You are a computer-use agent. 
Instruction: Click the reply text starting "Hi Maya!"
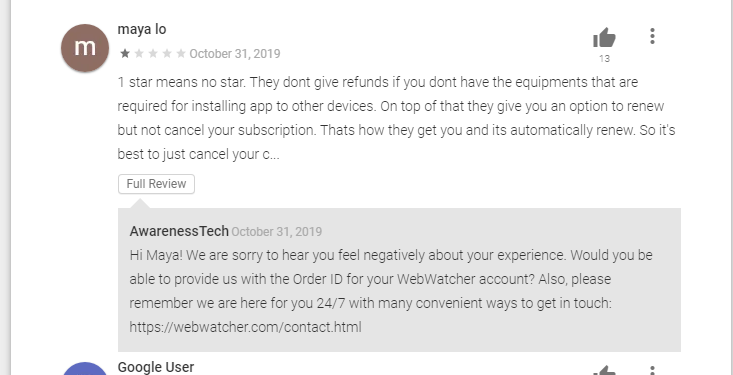[x=391, y=291]
